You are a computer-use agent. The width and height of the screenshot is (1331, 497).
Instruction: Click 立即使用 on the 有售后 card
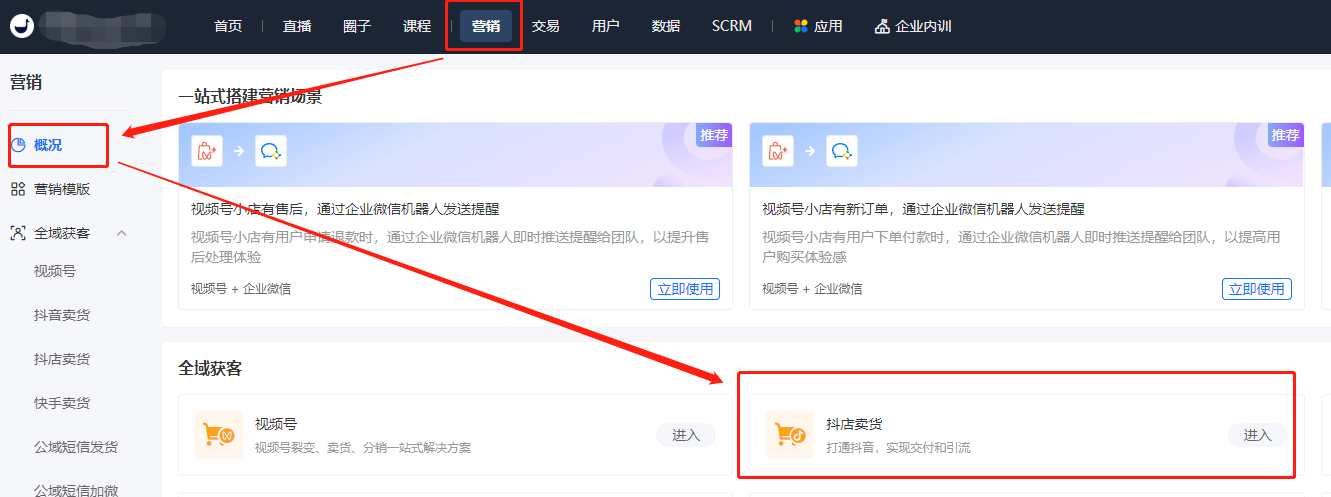[685, 289]
